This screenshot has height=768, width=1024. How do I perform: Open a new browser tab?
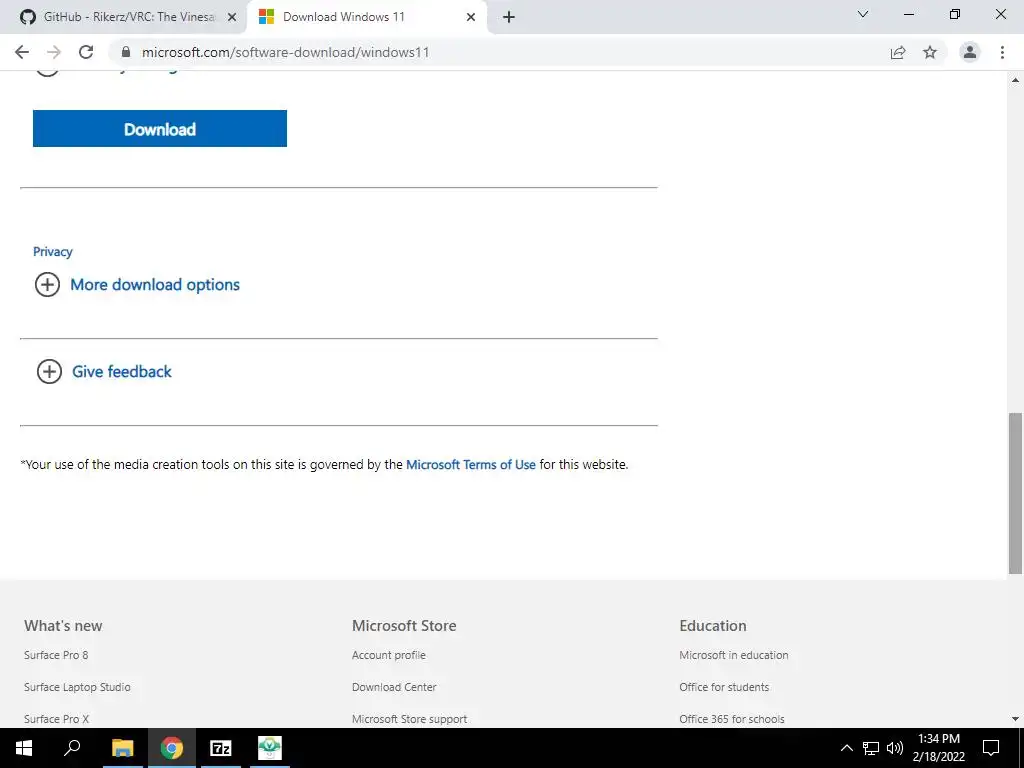[x=509, y=17]
